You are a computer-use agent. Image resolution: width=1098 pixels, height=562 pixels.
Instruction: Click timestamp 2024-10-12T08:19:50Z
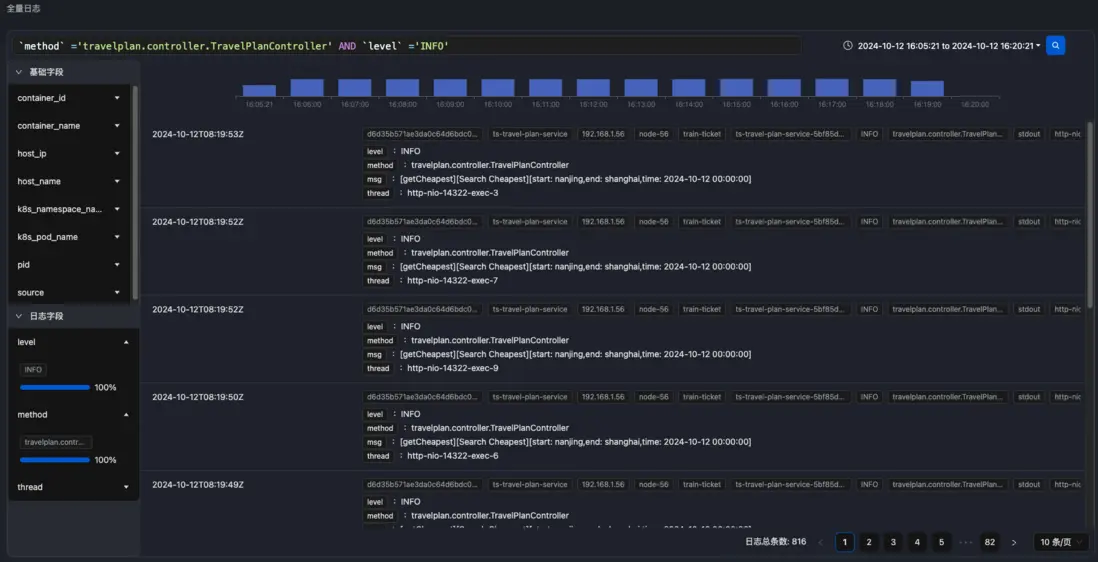pos(198,397)
